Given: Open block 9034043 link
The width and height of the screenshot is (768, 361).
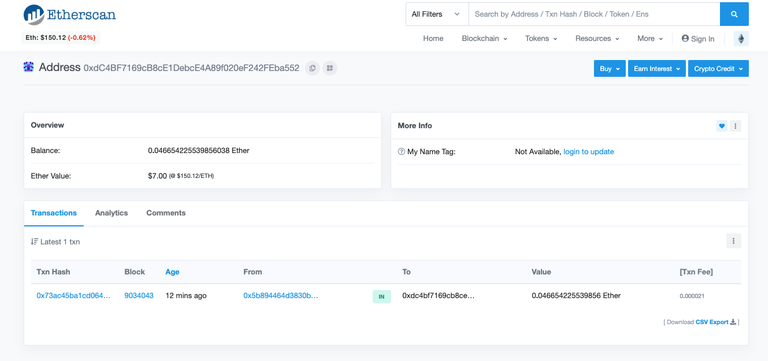Looking at the screenshot, I should [139, 296].
